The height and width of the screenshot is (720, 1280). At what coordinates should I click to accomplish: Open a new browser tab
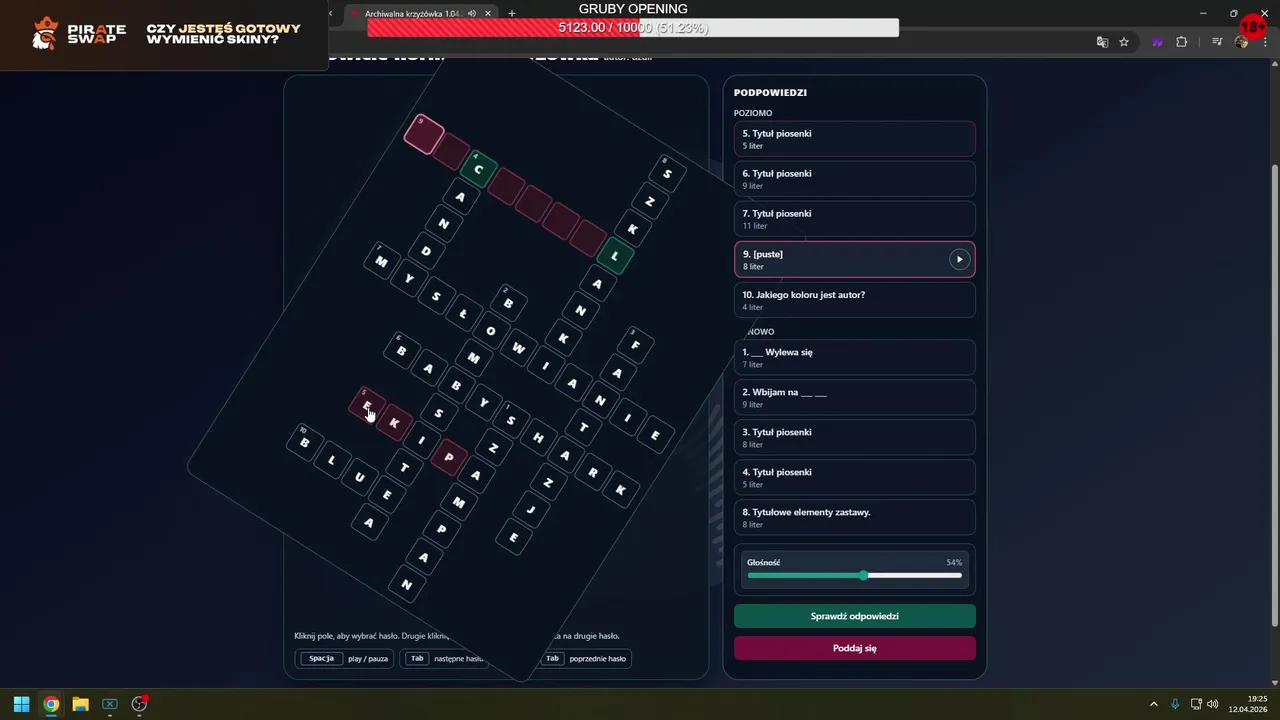[512, 14]
